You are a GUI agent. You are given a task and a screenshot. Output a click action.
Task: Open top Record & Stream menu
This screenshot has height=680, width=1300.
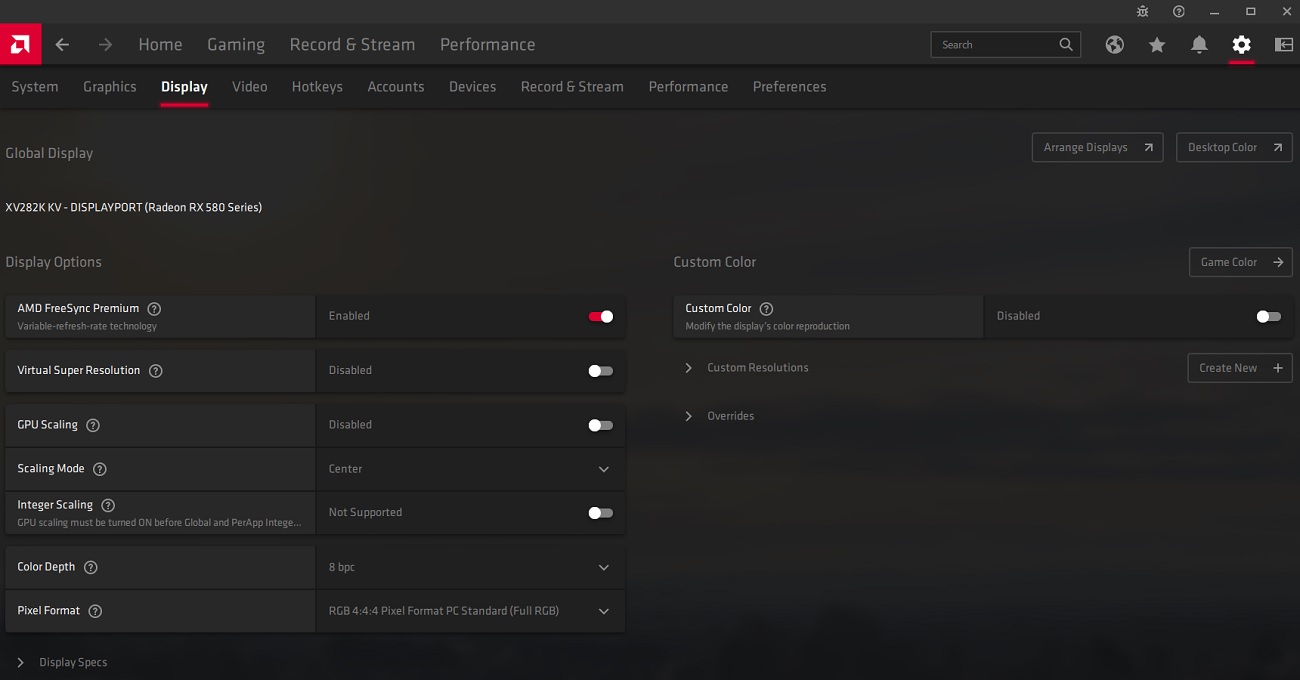click(352, 44)
